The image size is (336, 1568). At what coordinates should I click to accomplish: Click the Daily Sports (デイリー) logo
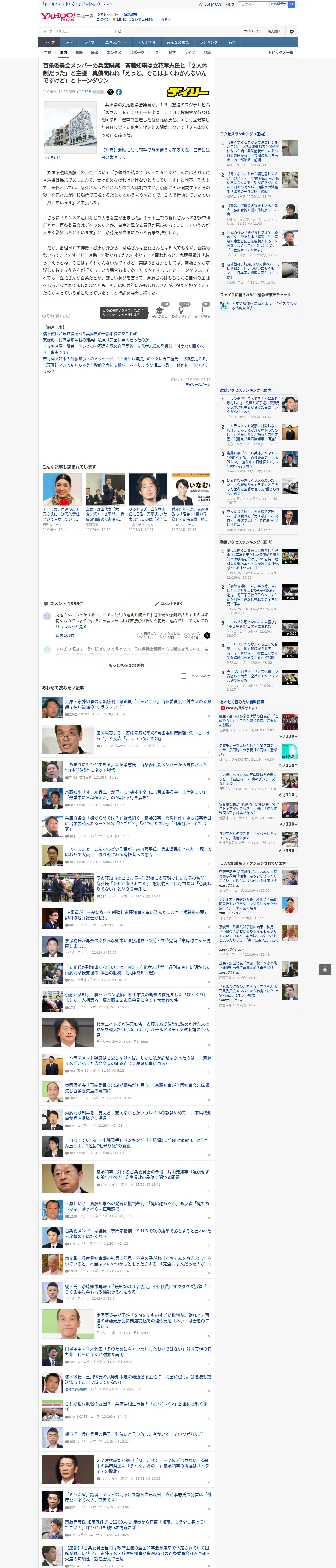188,92
